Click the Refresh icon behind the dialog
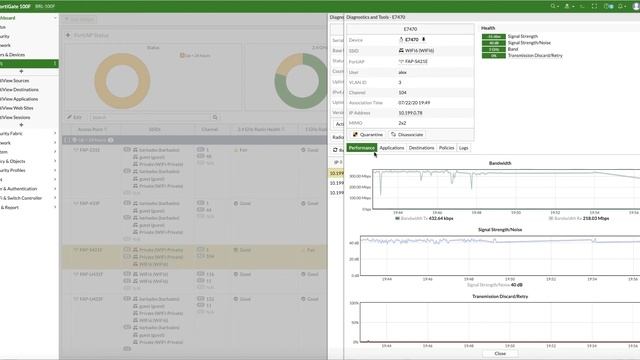This screenshot has width=640, height=360. click(x=335, y=150)
